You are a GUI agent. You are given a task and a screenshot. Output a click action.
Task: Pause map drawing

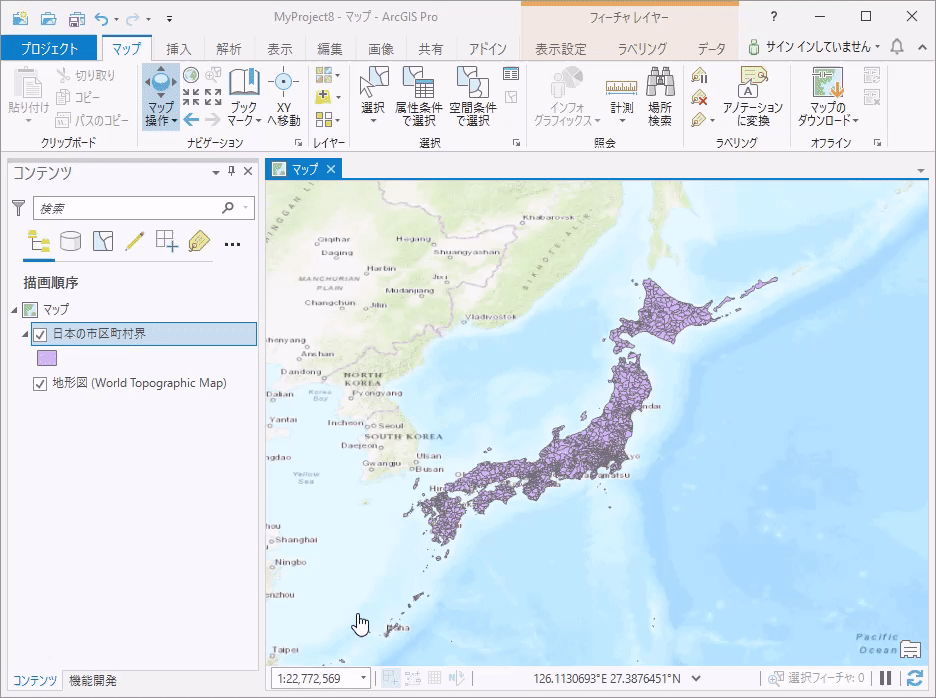(x=886, y=678)
